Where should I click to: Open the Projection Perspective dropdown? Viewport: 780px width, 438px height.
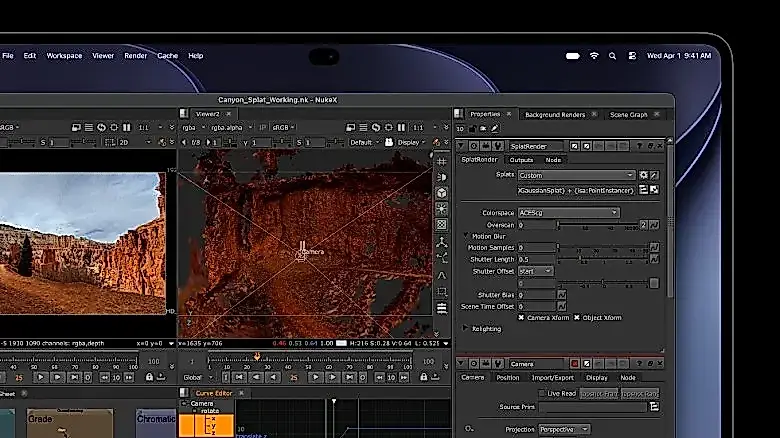coord(564,429)
